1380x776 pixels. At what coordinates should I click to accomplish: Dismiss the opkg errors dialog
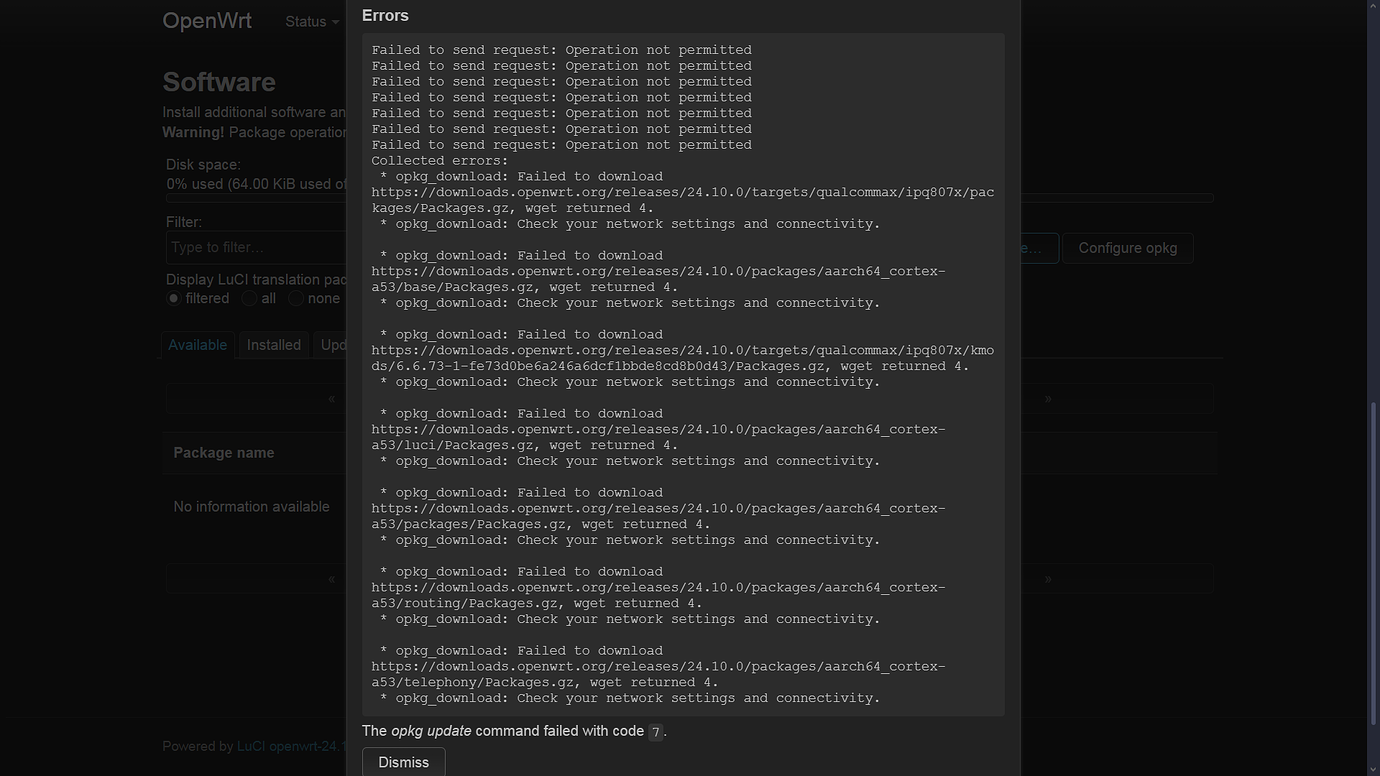tap(403, 762)
